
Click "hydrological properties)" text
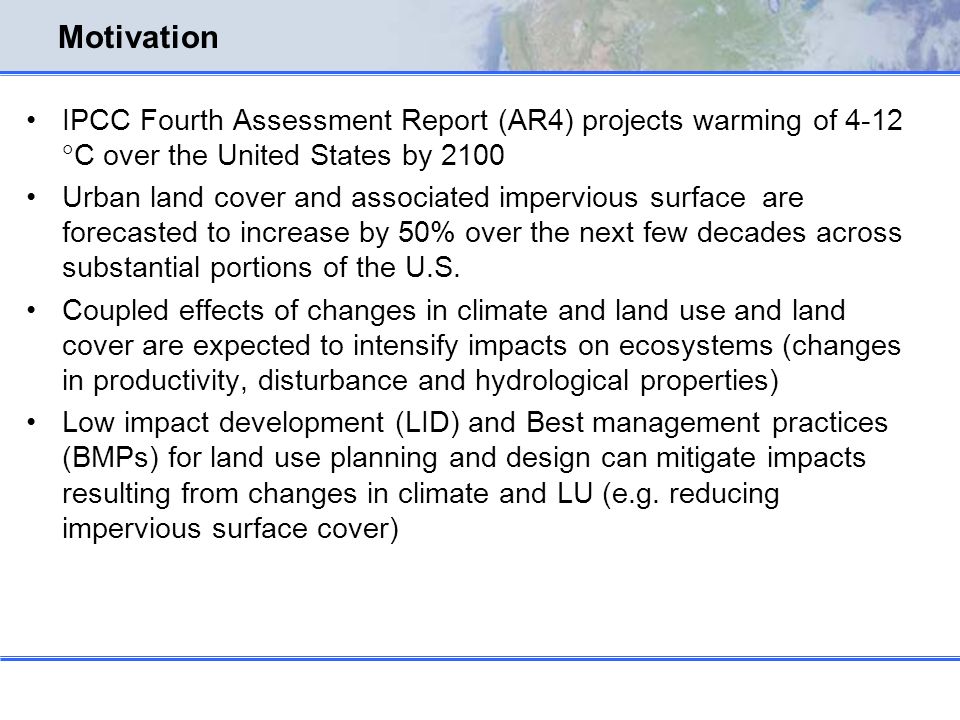pos(627,381)
